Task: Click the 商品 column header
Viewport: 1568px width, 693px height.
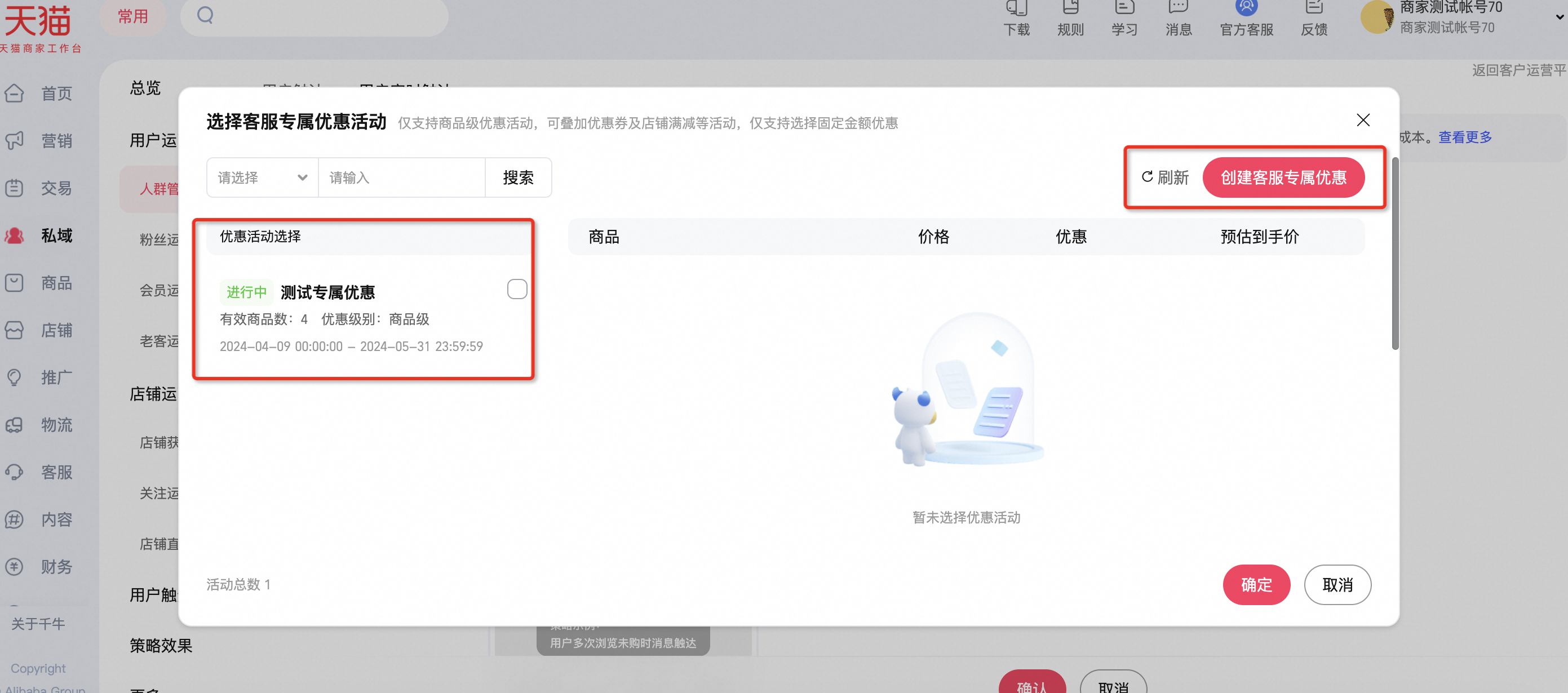Action: coord(604,237)
